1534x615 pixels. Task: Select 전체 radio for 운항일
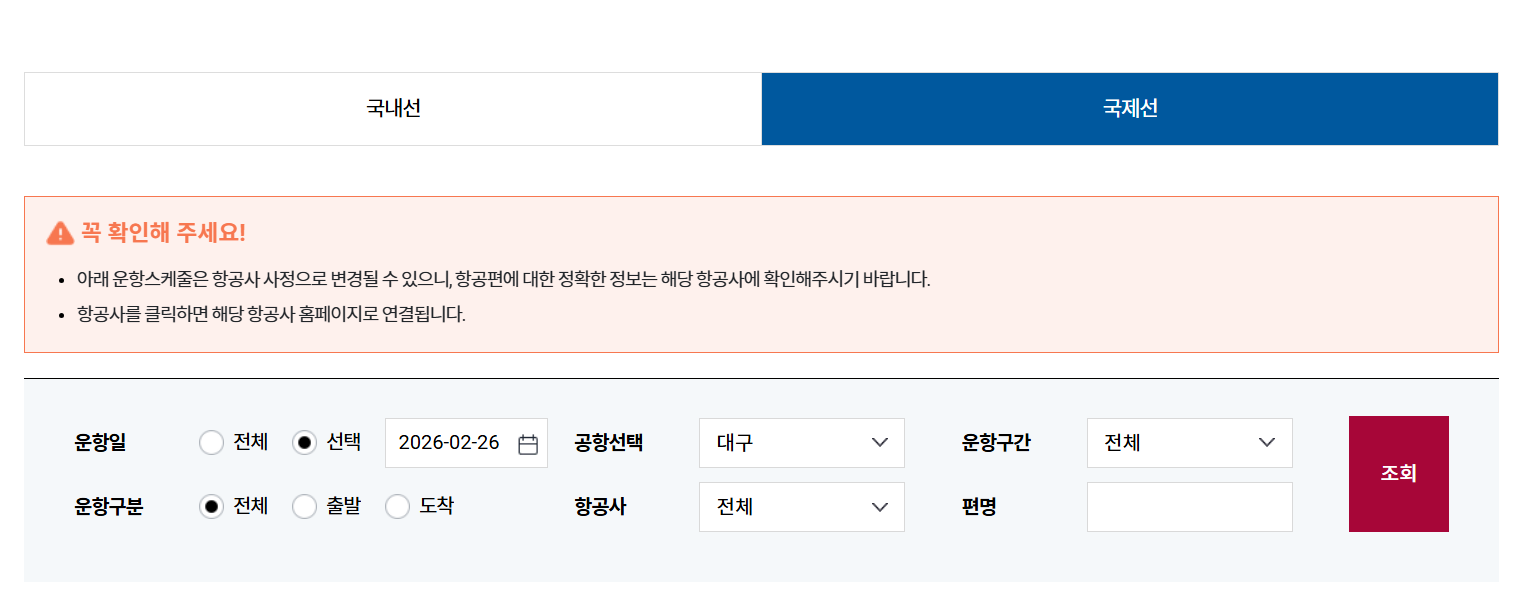(211, 442)
